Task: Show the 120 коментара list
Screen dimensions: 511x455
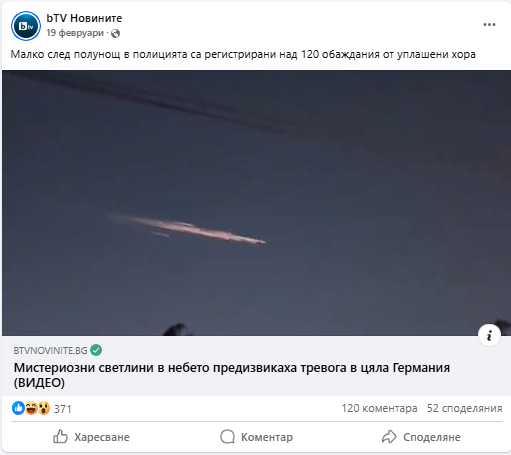Action: tap(379, 408)
